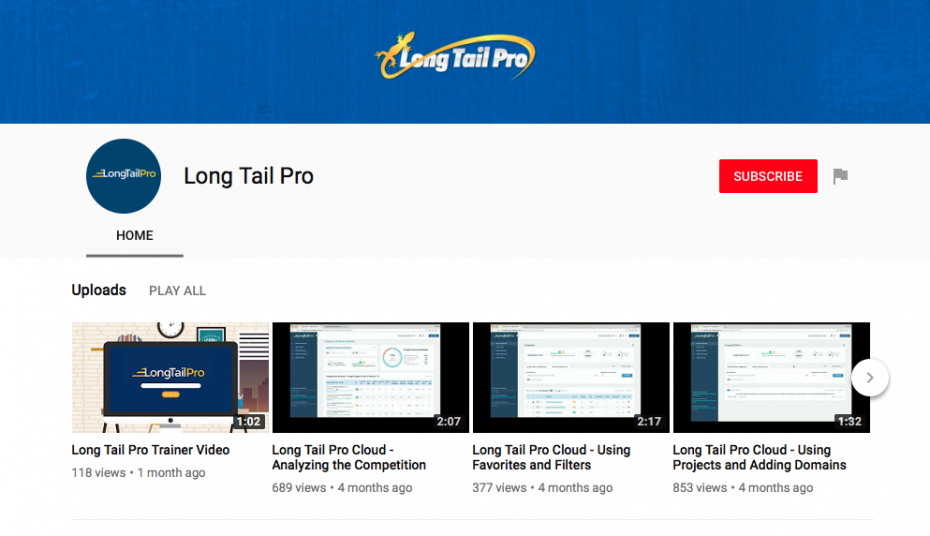
Task: Click the next arrow on uploads carousel
Action: coord(870,377)
